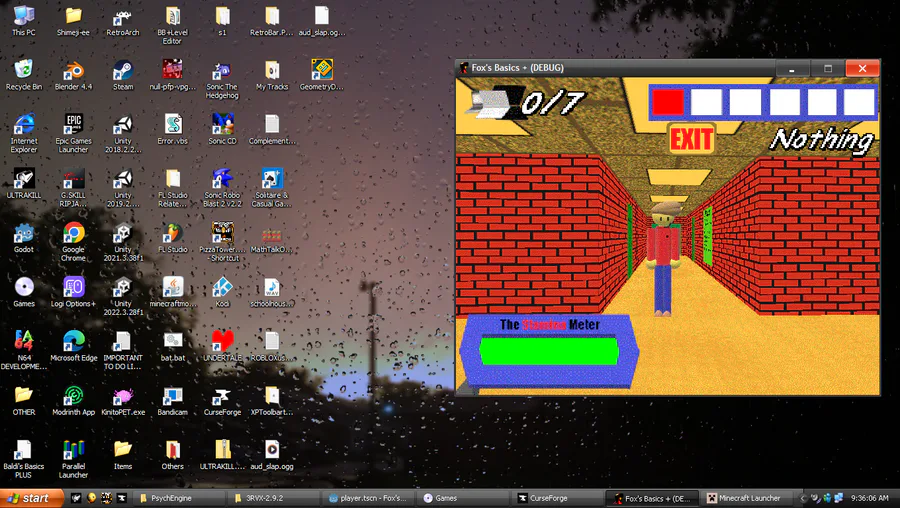Open the Items folder on desktop

coord(123,454)
